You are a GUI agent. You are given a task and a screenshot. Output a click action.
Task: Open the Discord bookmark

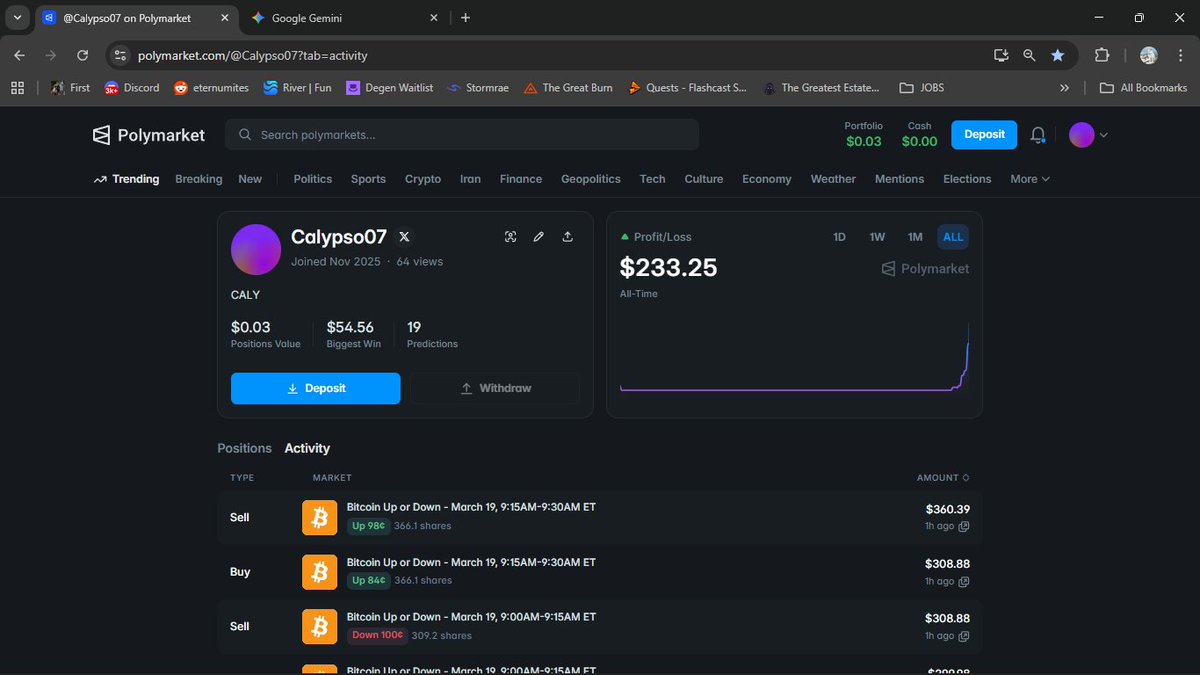131,88
